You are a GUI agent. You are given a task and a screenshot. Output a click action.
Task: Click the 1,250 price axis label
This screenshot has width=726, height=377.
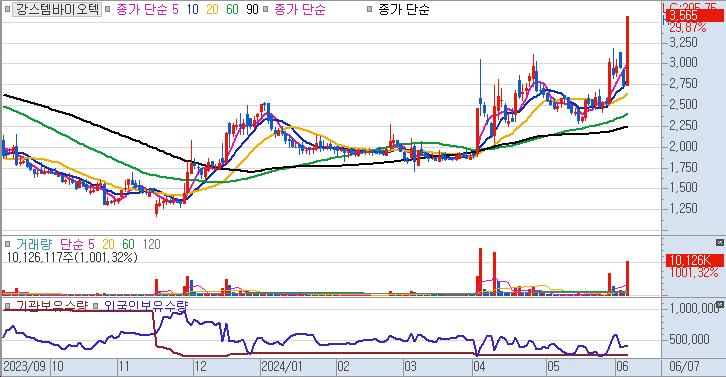click(x=683, y=208)
